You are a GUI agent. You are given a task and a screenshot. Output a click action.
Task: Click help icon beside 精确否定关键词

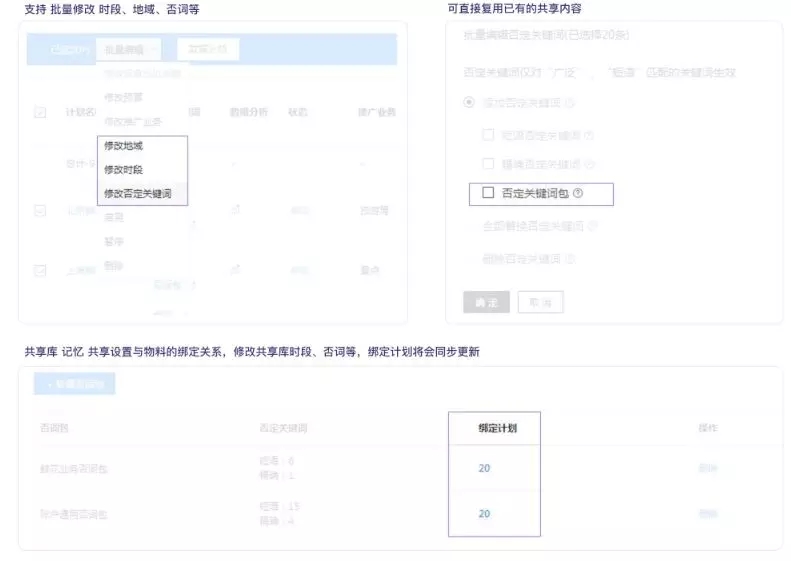tap(589, 164)
